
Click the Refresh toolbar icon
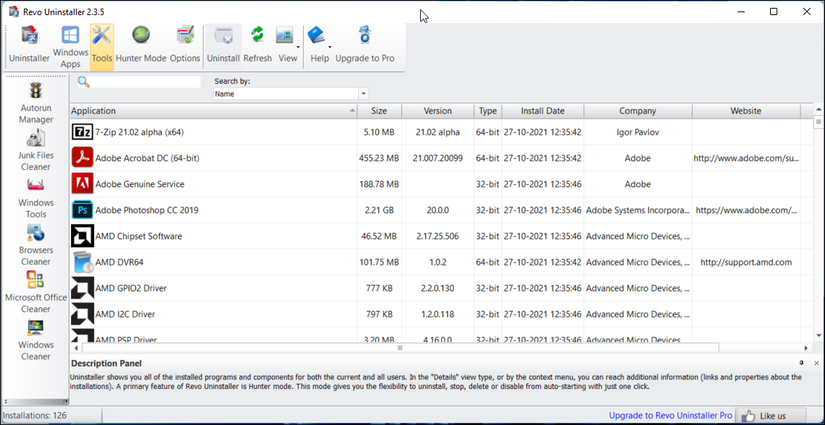(257, 46)
